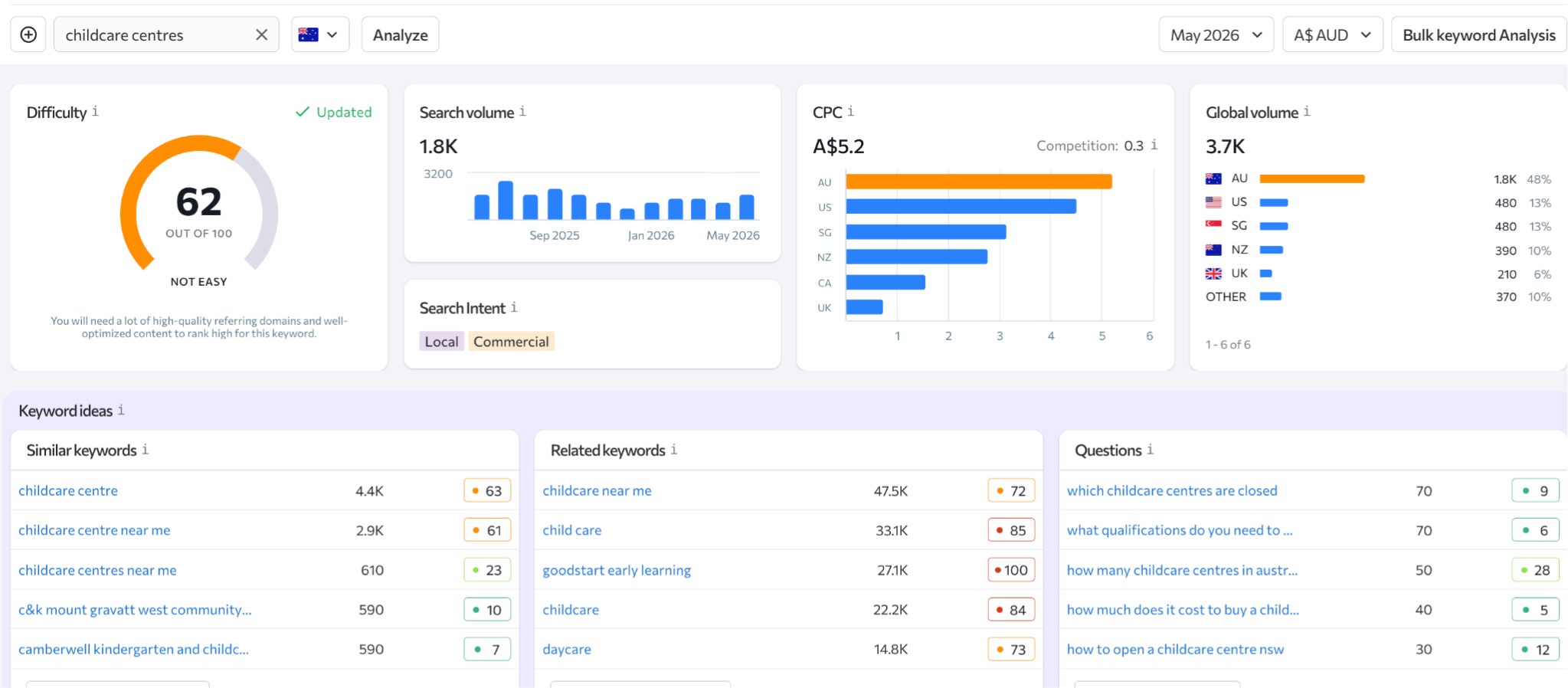Viewport: 1568px width, 688px height.
Task: Click the orange AU bar in CPC chart
Action: tap(979, 182)
